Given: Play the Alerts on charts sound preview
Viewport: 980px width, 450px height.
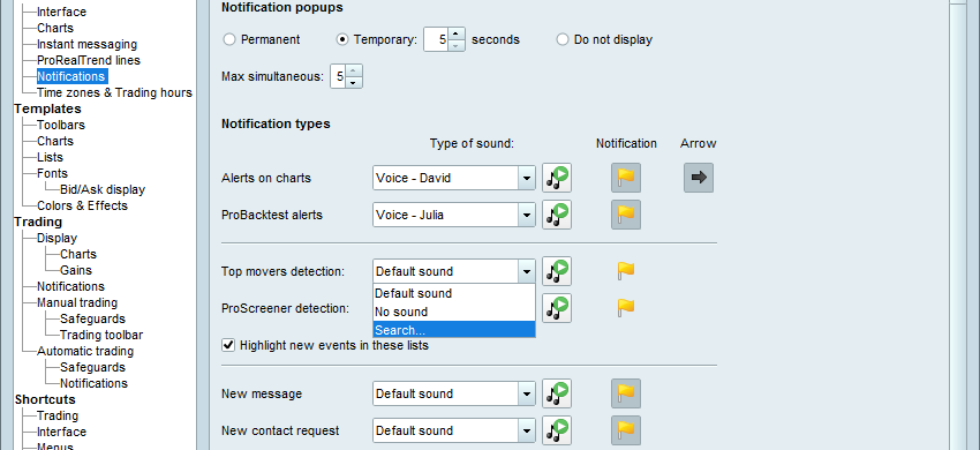Looking at the screenshot, I should pyautogui.click(x=556, y=178).
